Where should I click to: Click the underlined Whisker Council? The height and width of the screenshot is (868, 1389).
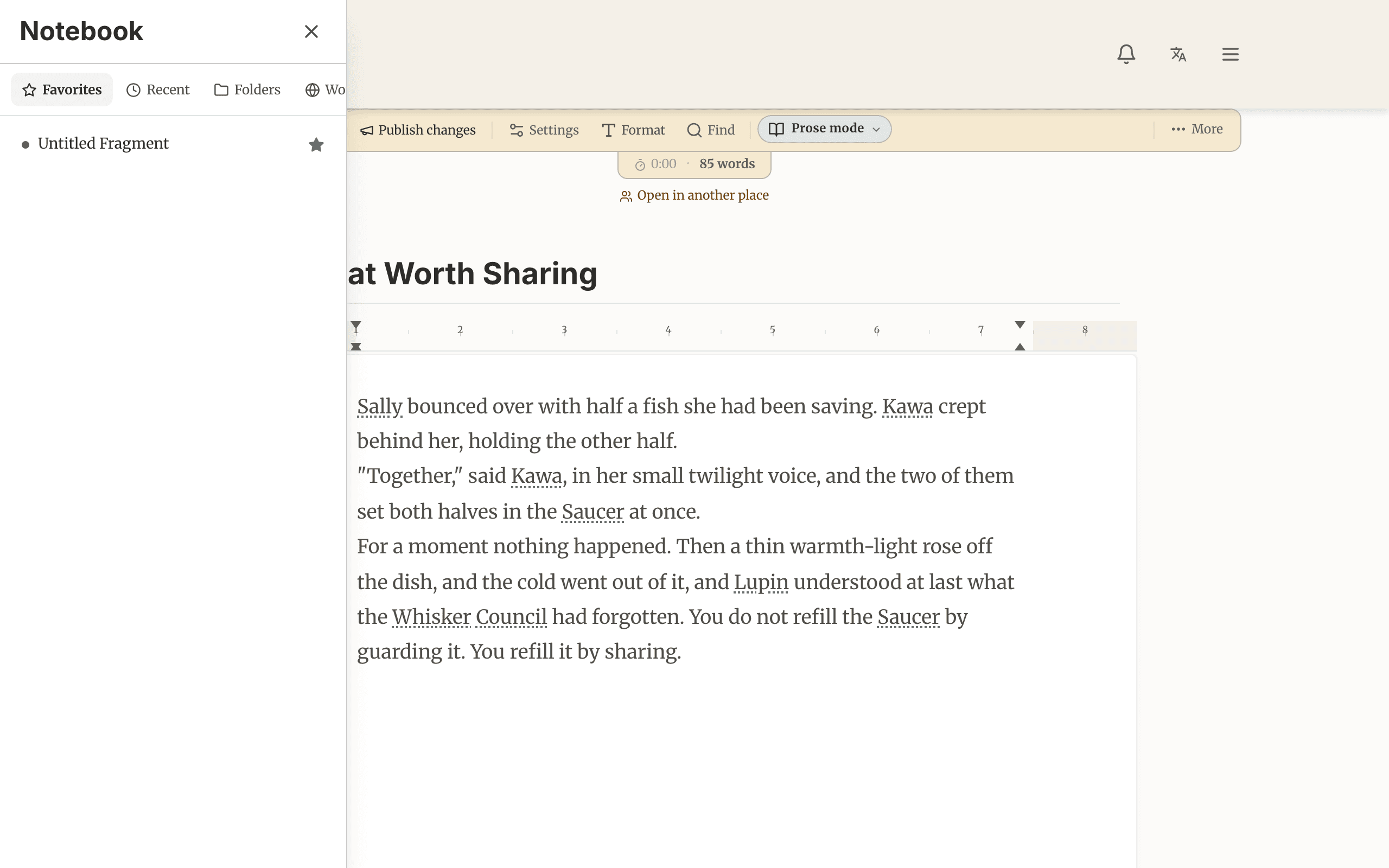[x=469, y=617]
